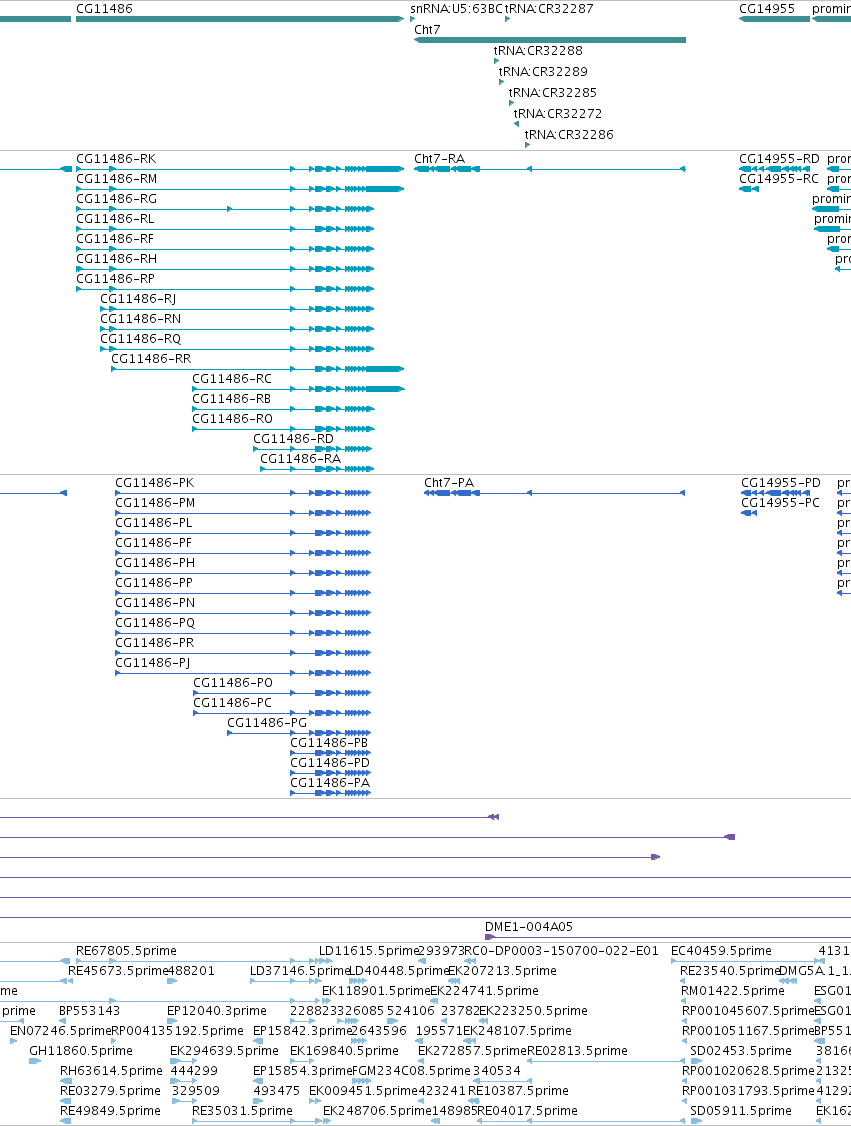This screenshot has height=1126, width=851.
Task: Select EST EC40459.5prime
Action: pos(721,951)
